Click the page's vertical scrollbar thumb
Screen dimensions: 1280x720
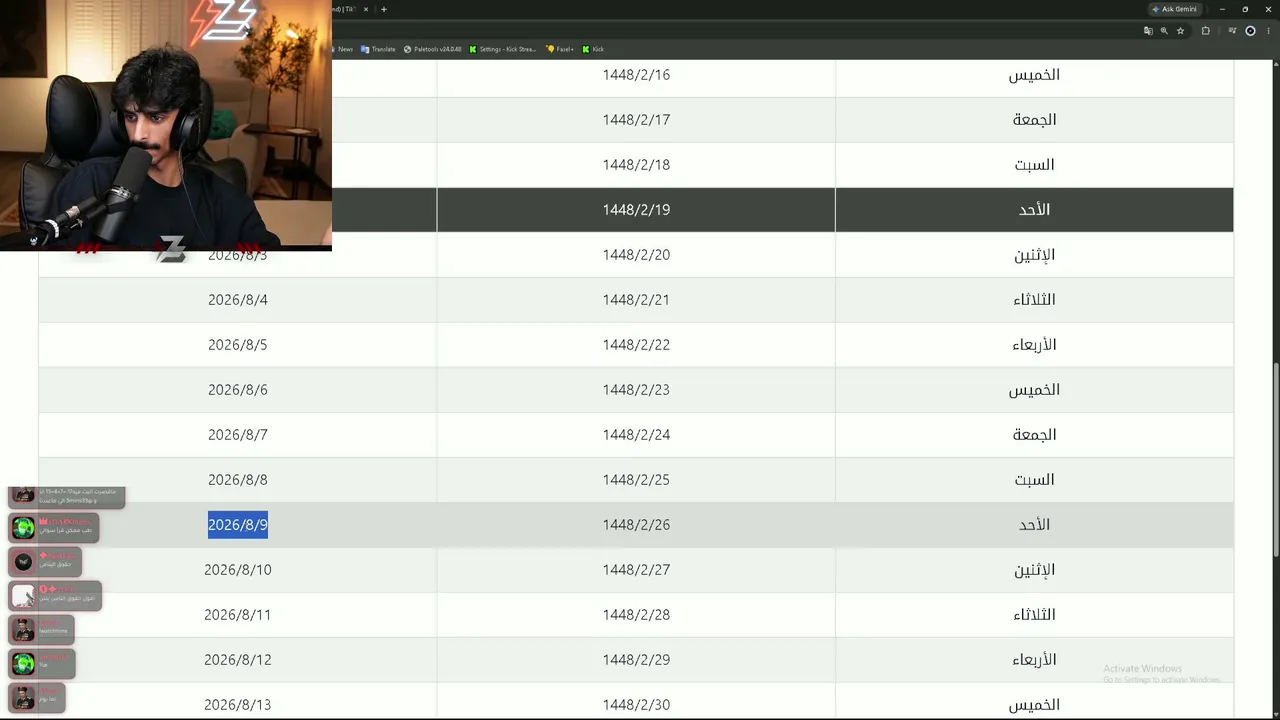point(1275,460)
